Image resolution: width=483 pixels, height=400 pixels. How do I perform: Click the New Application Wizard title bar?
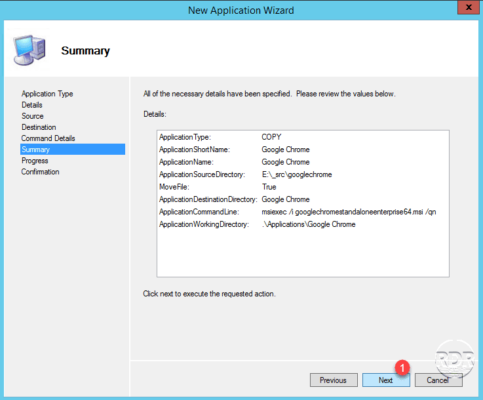(241, 10)
